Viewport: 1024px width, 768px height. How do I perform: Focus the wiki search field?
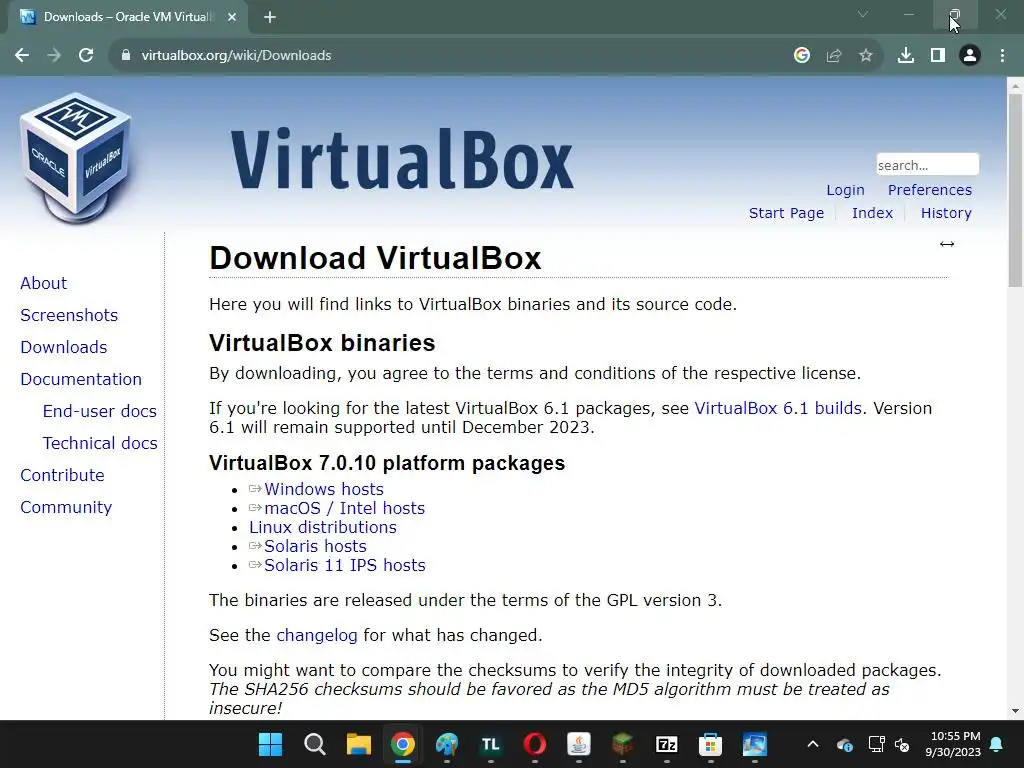[927, 165]
